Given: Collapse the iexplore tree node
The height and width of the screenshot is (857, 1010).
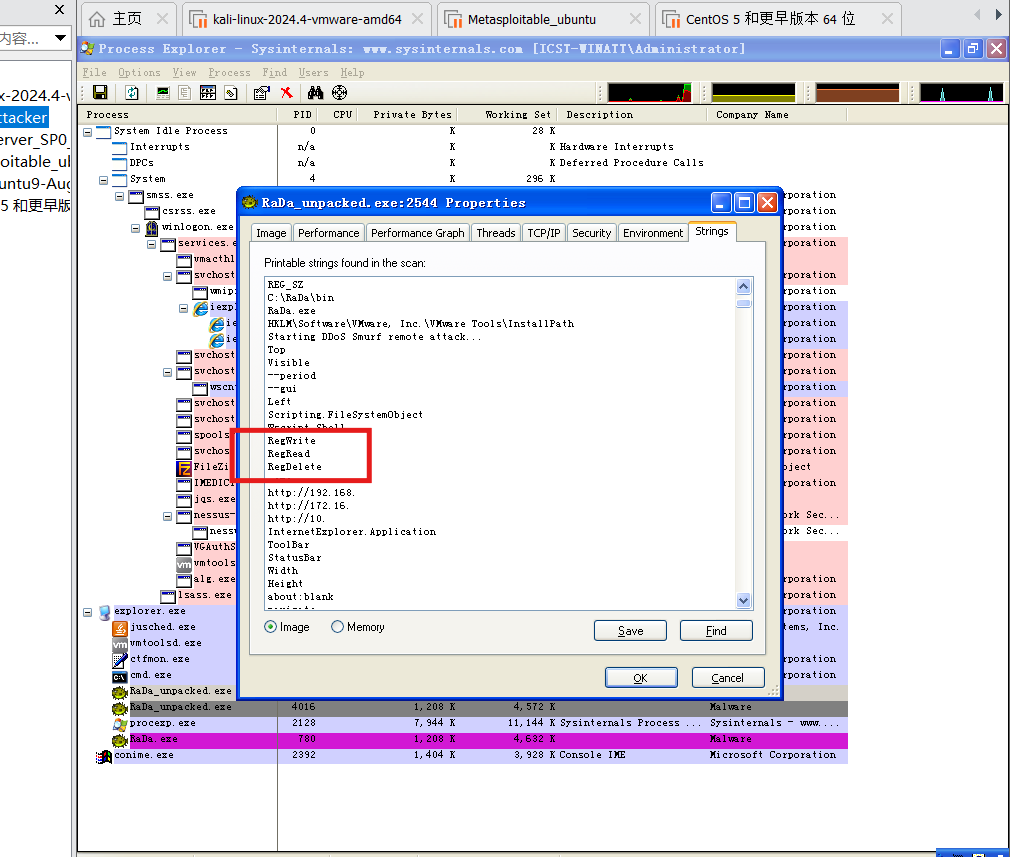Looking at the screenshot, I should click(183, 308).
